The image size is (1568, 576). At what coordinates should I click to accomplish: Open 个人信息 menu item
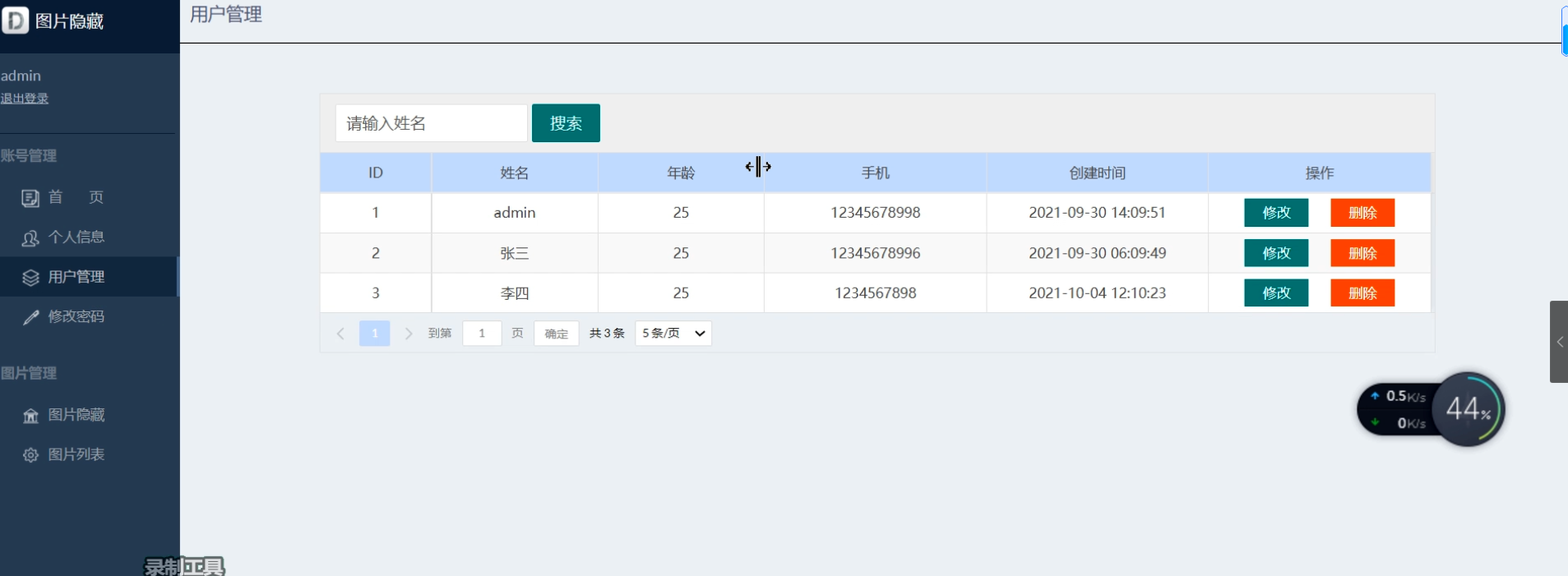tap(89, 237)
